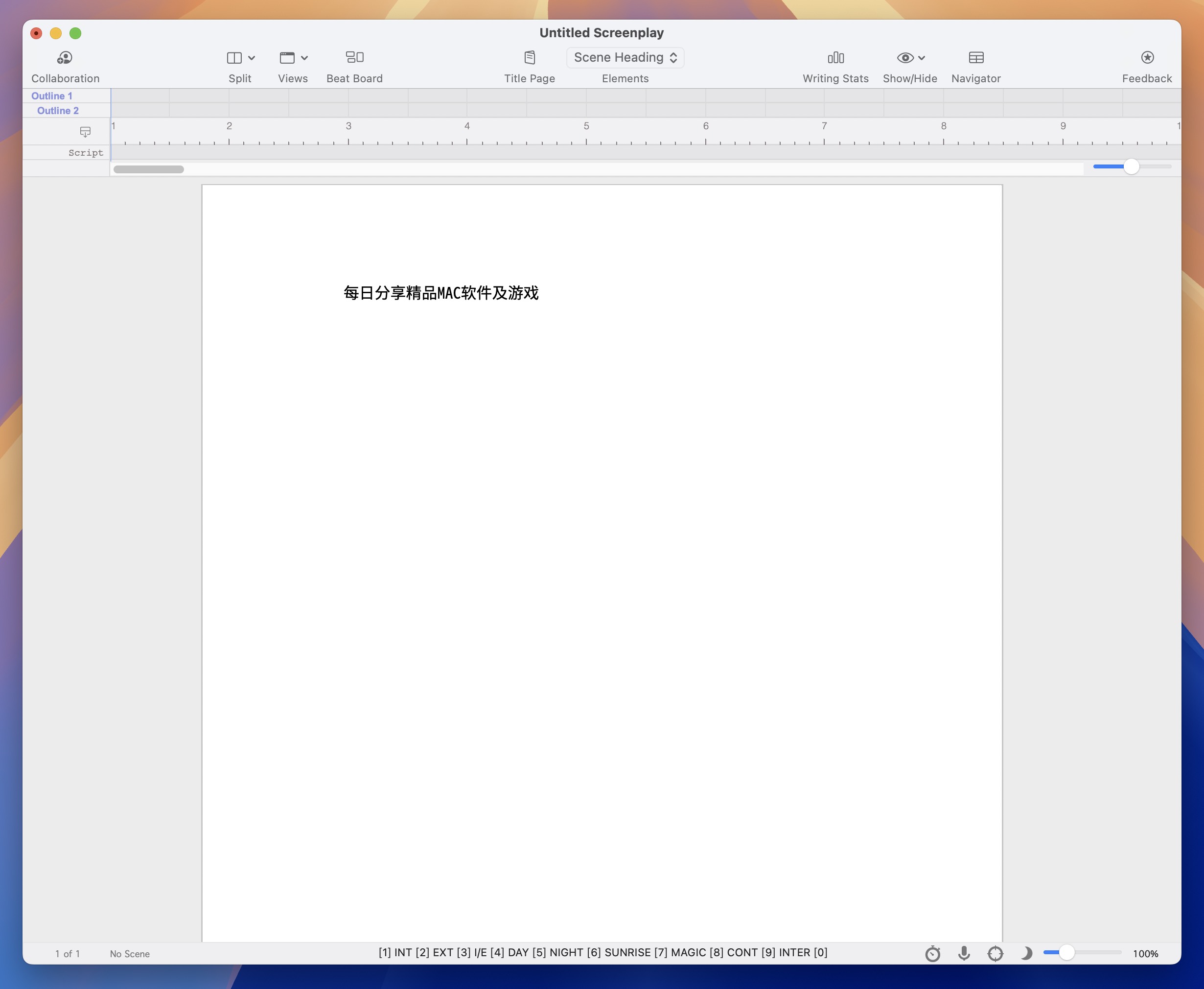This screenshot has height=989, width=1204.
Task: Click the zoom slider in status bar
Action: click(1066, 953)
